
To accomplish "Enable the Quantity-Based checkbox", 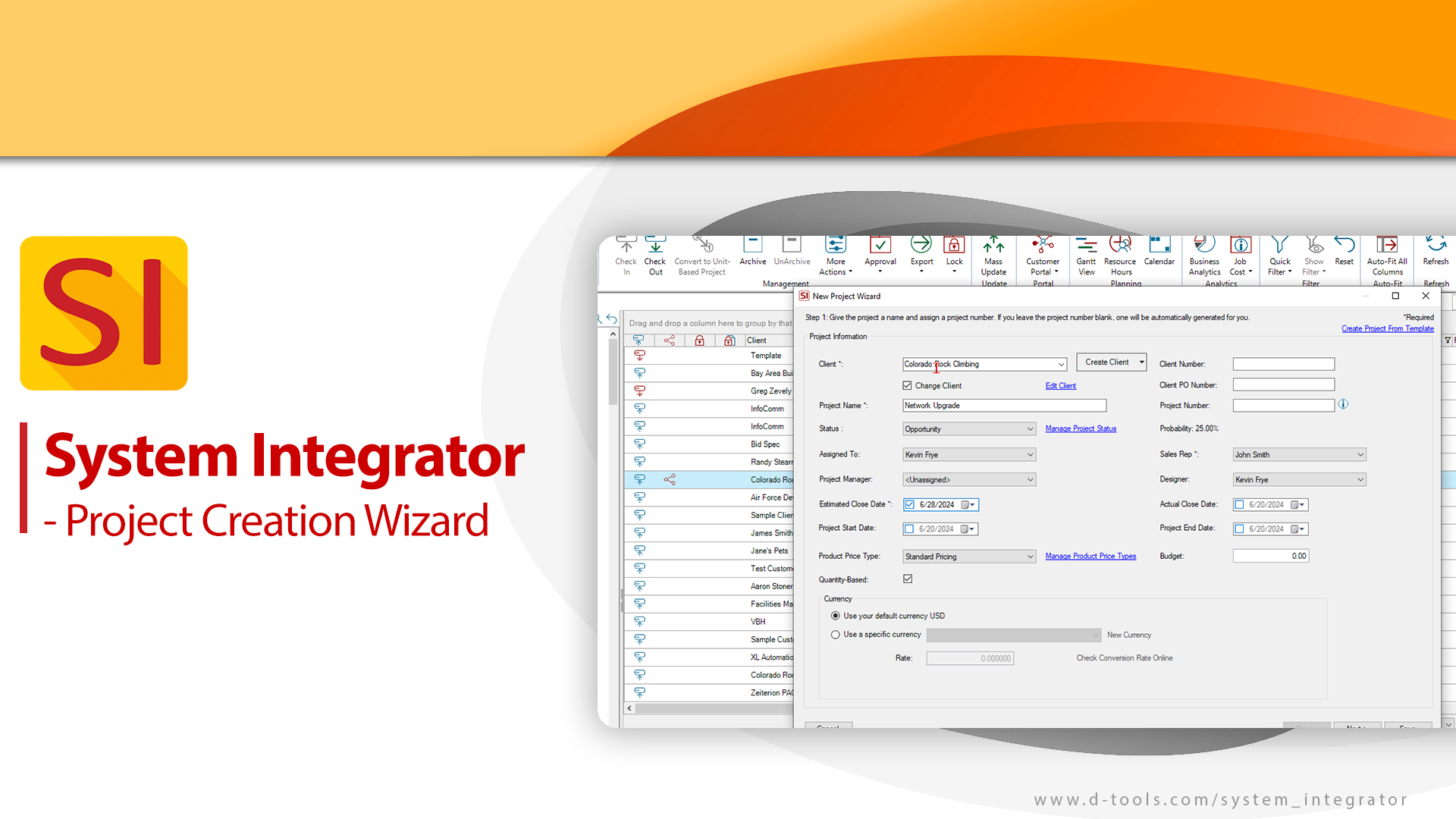I will [x=908, y=580].
